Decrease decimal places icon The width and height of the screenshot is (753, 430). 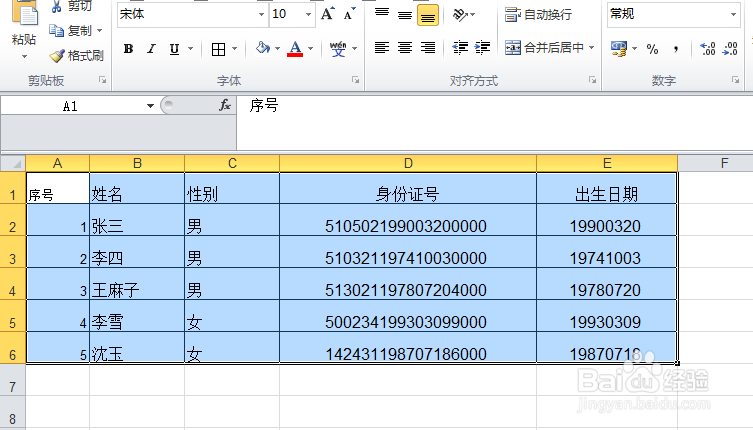pos(730,49)
